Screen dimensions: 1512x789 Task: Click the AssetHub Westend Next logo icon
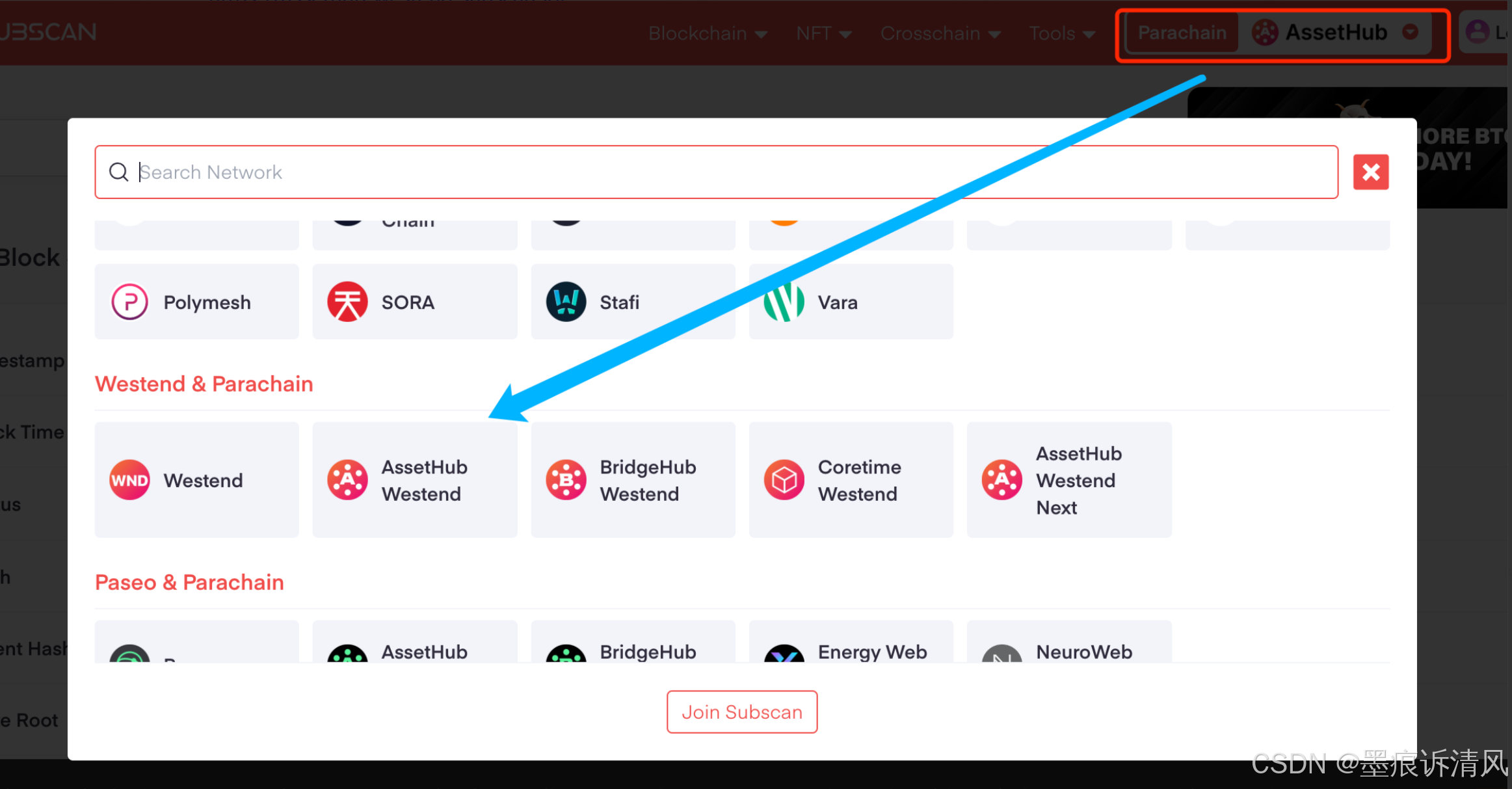coord(1001,480)
